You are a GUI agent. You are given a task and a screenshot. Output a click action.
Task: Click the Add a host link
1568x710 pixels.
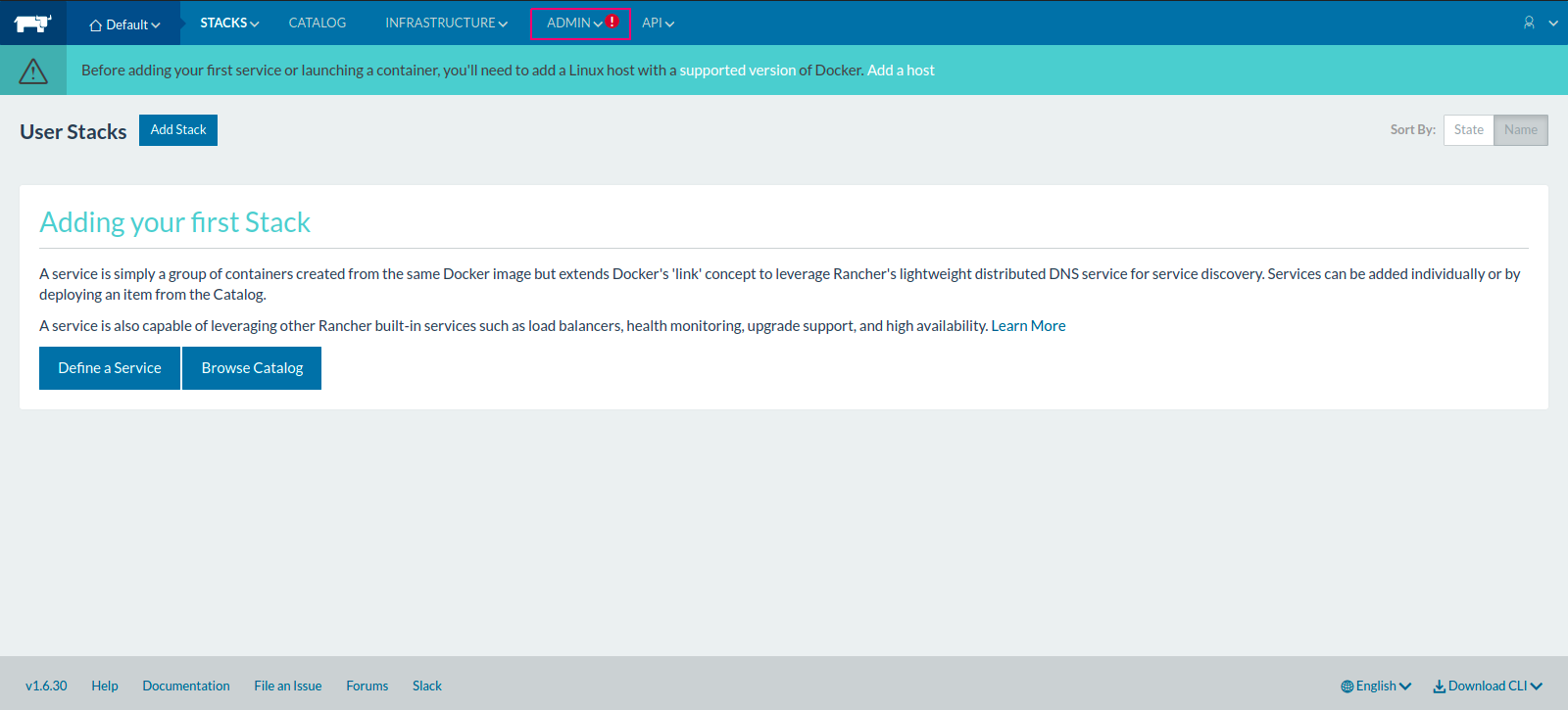point(901,71)
